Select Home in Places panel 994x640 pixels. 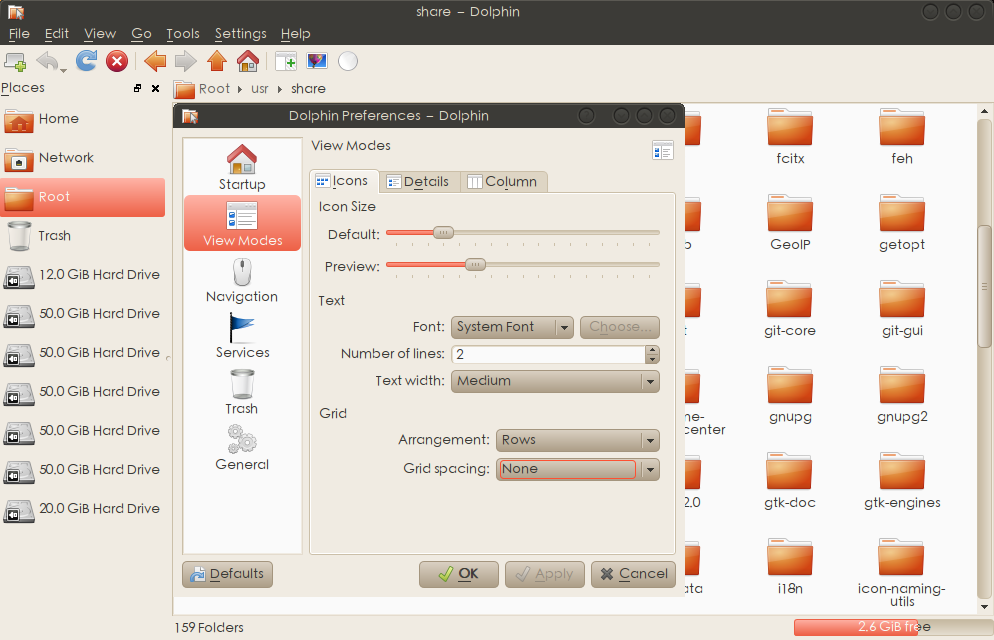tap(82, 118)
